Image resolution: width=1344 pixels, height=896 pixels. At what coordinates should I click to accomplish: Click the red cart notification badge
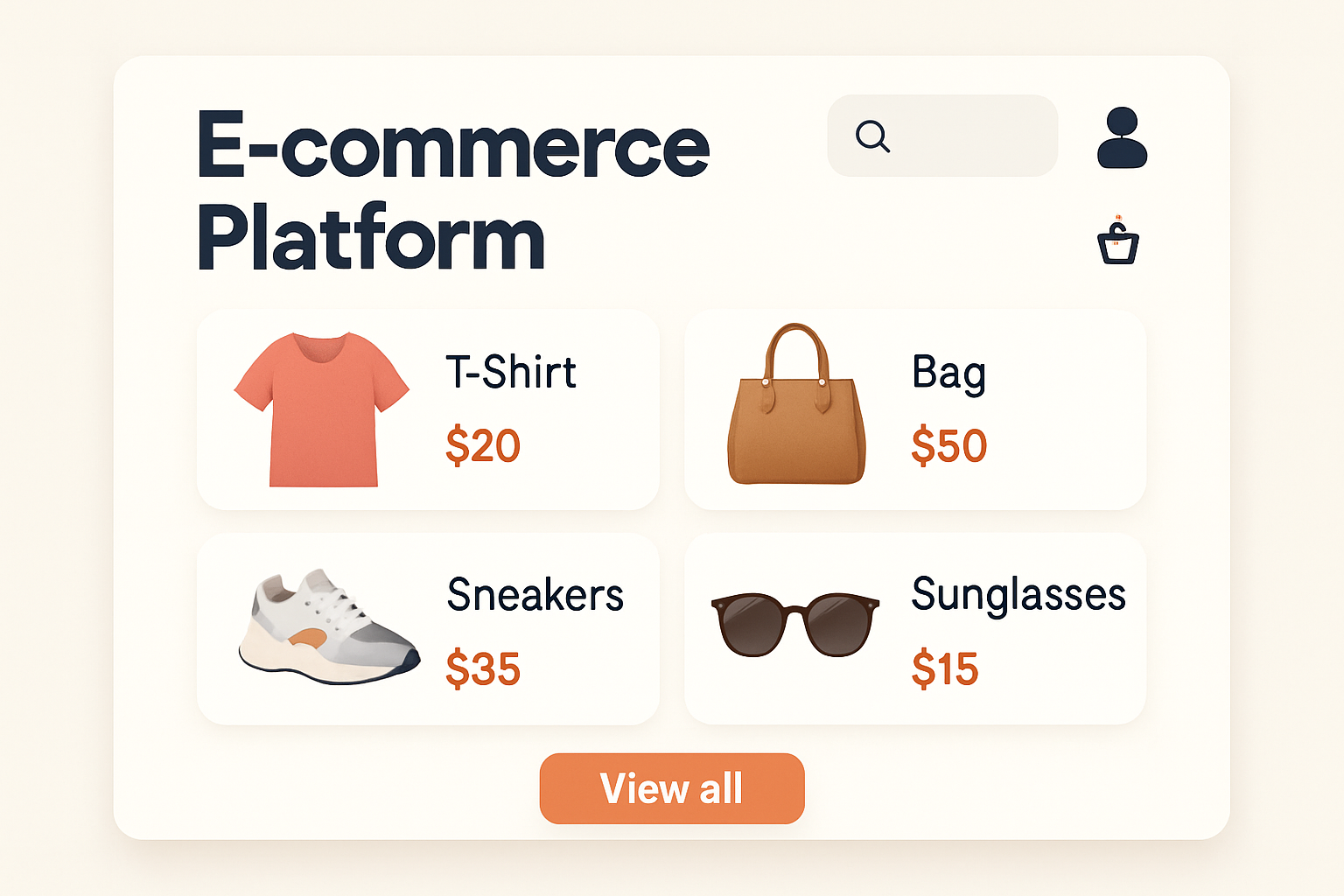point(1118,217)
